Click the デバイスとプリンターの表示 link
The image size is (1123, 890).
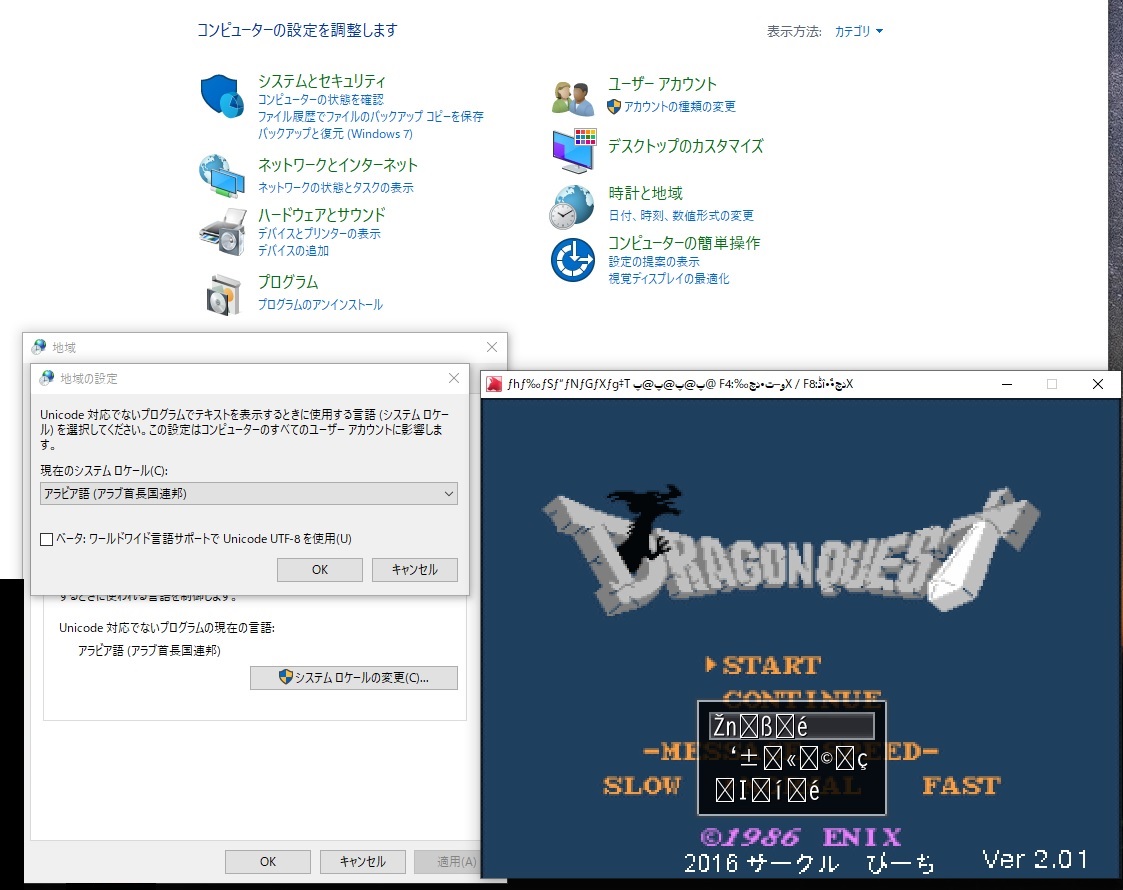(319, 234)
